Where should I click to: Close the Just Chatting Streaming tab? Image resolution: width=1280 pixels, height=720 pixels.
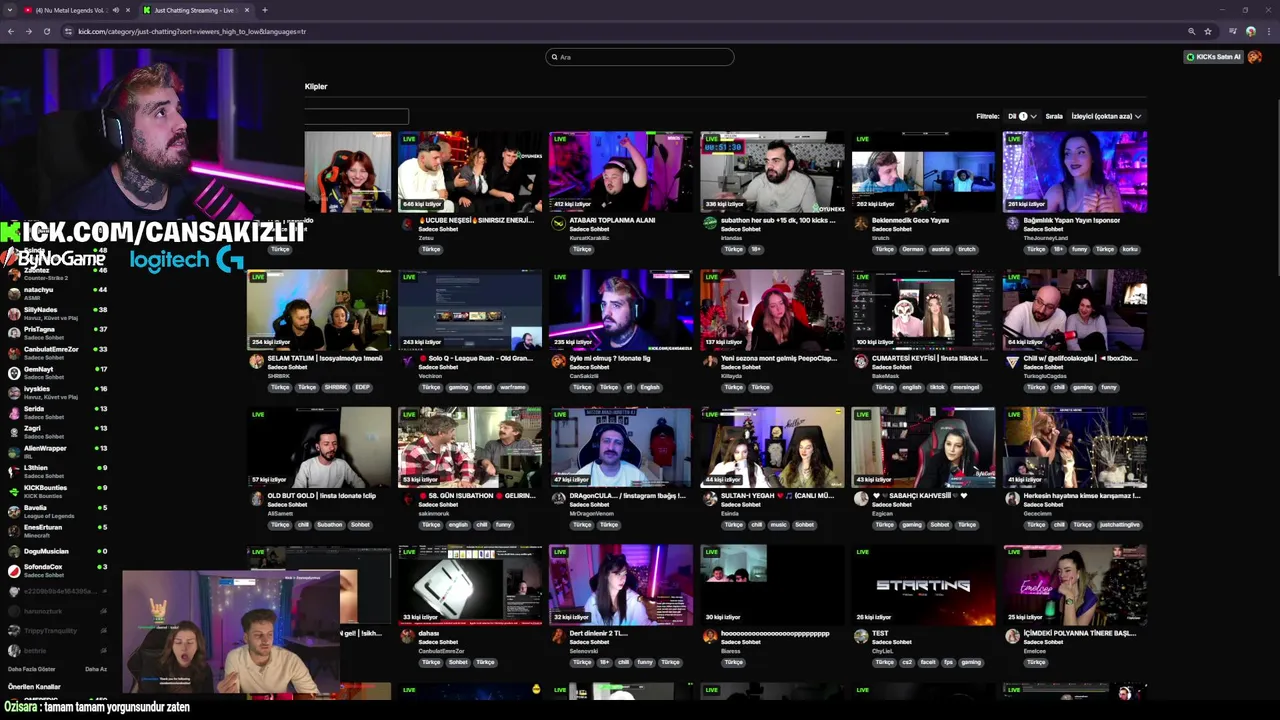[x=245, y=10]
